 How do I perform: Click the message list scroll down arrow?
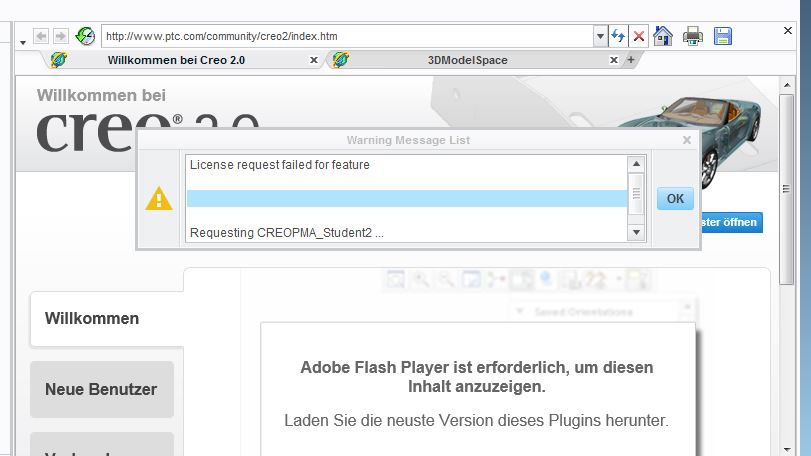(x=636, y=233)
